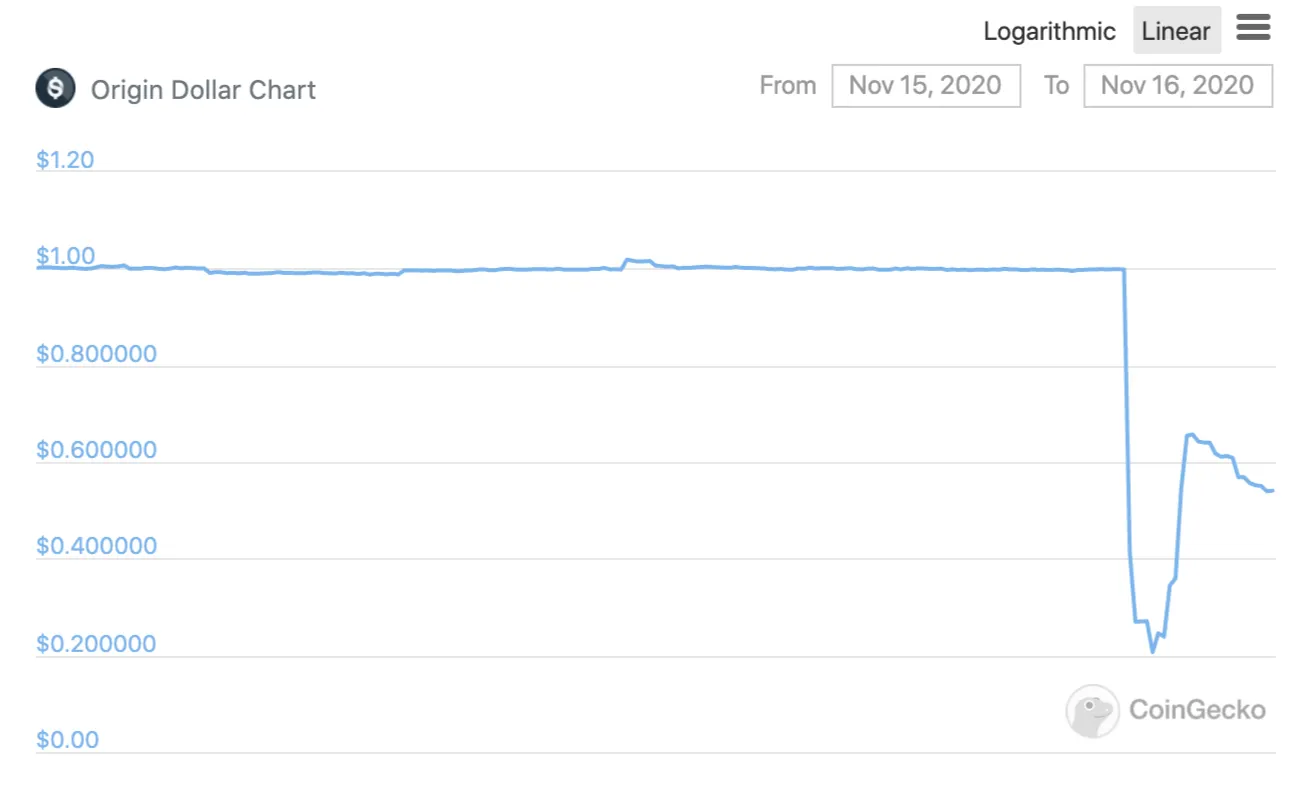Click the $0.600000 axis label
Viewport: 1309px width, 805px height.
[x=96, y=450]
